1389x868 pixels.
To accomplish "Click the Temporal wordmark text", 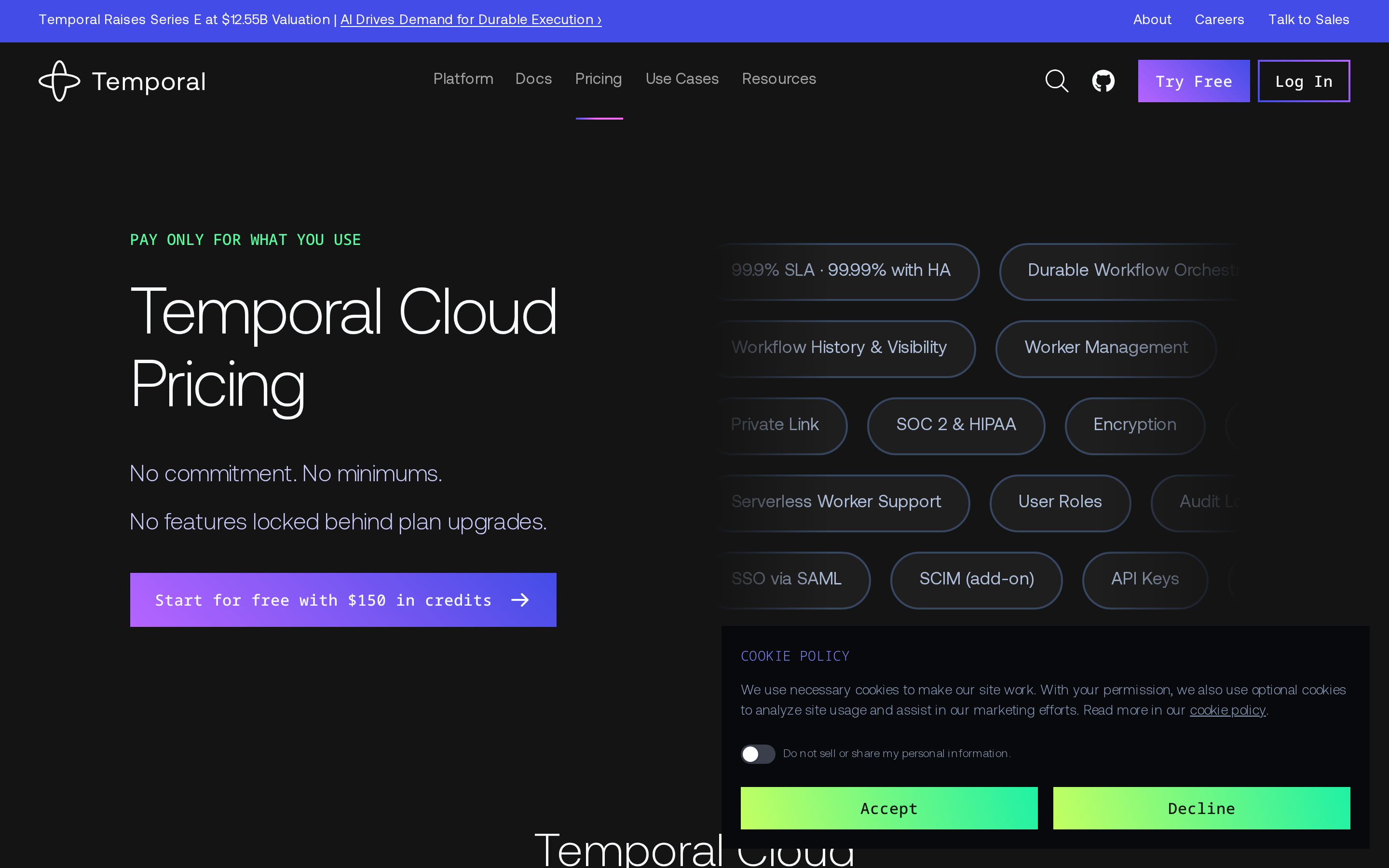I will click(x=149, y=81).
